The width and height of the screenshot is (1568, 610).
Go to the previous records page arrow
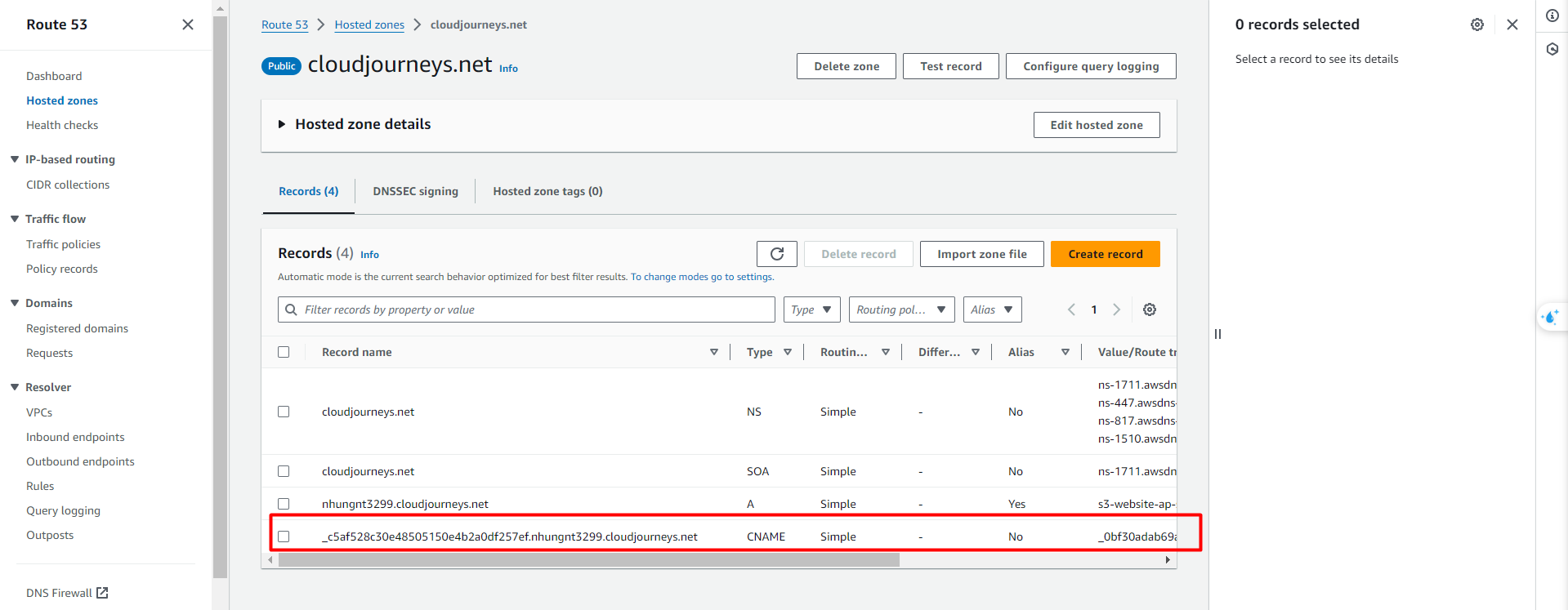pyautogui.click(x=1071, y=309)
